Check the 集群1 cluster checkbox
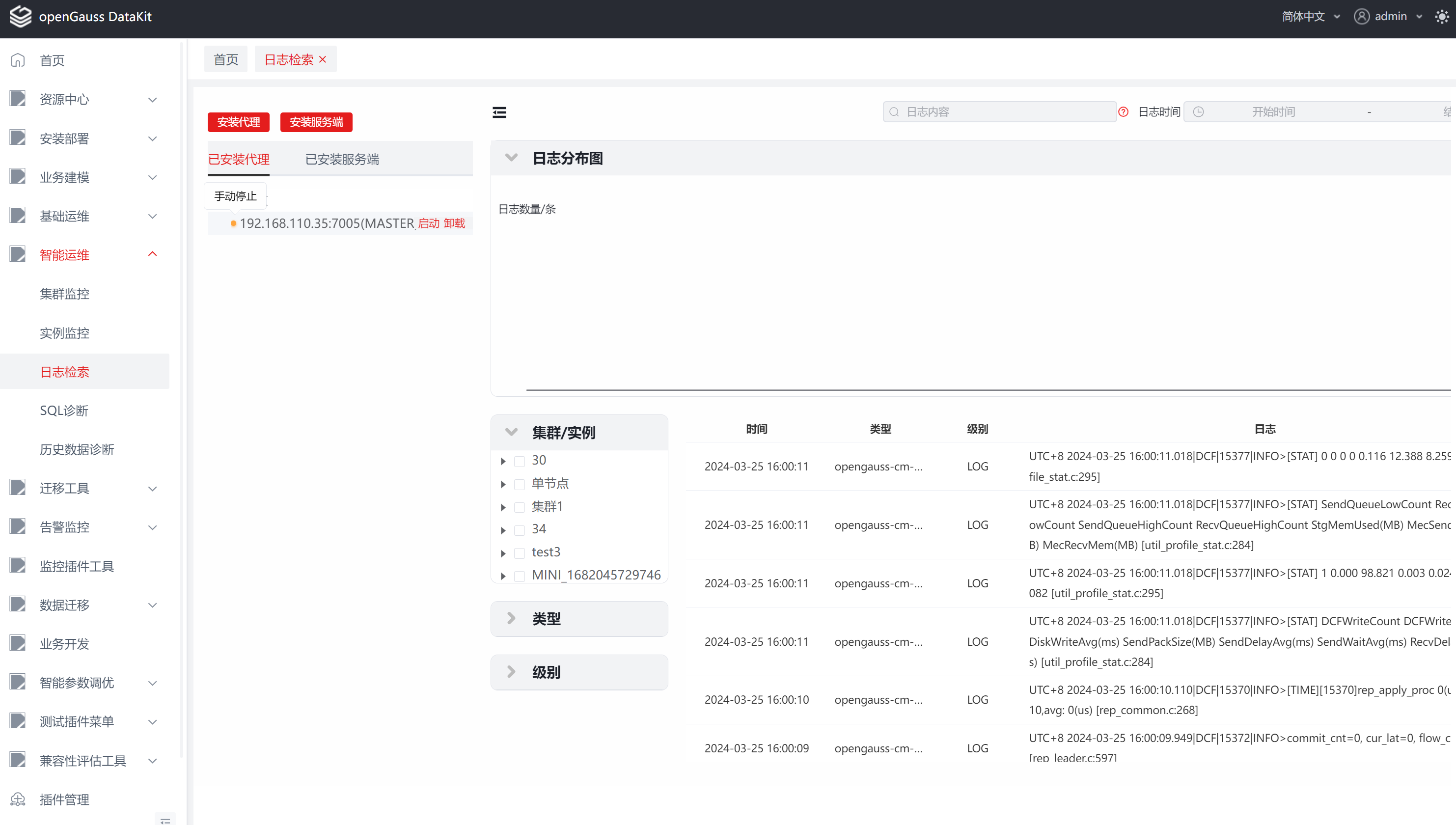The width and height of the screenshot is (1456, 825). [x=519, y=507]
